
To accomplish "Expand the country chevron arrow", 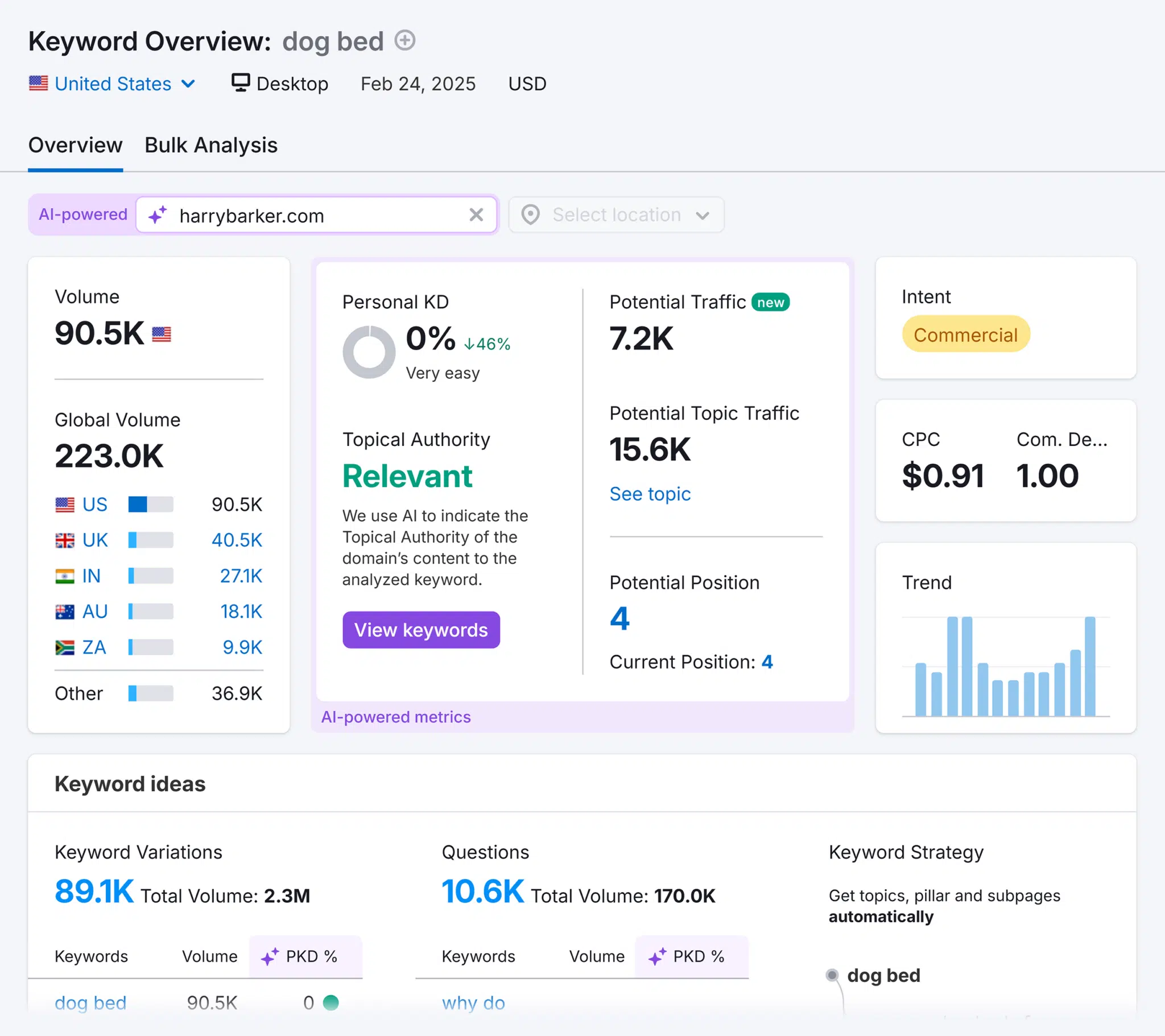I will 188,84.
